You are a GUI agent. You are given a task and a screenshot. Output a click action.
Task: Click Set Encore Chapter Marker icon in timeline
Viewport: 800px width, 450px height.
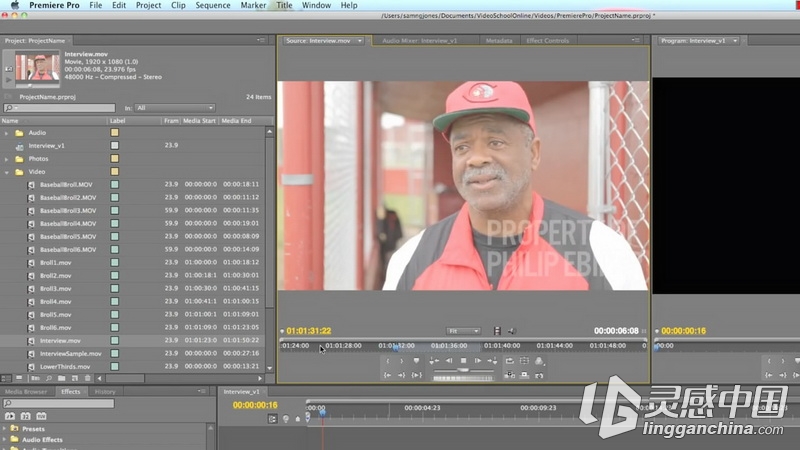pyautogui.click(x=286, y=419)
